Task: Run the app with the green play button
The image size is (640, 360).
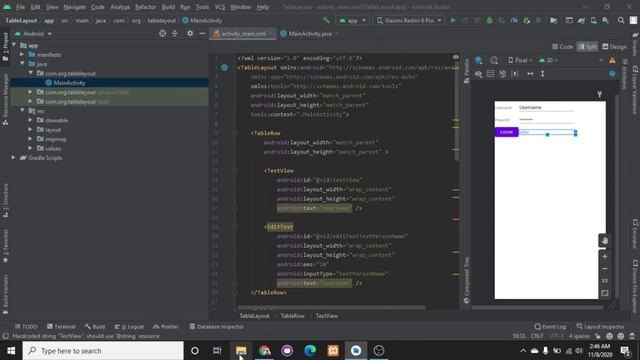Action: [453, 20]
